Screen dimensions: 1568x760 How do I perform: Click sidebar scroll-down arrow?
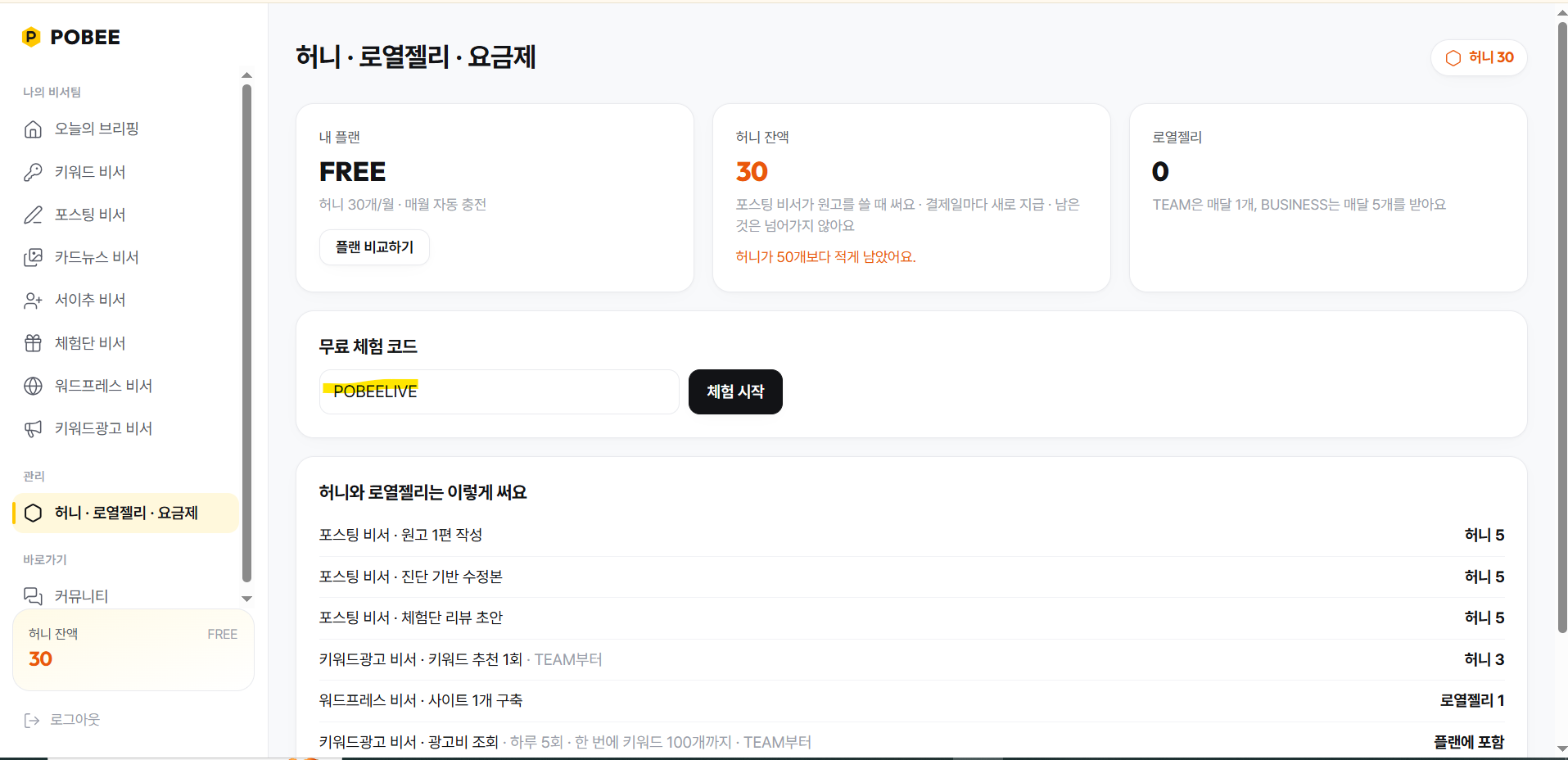tap(246, 599)
